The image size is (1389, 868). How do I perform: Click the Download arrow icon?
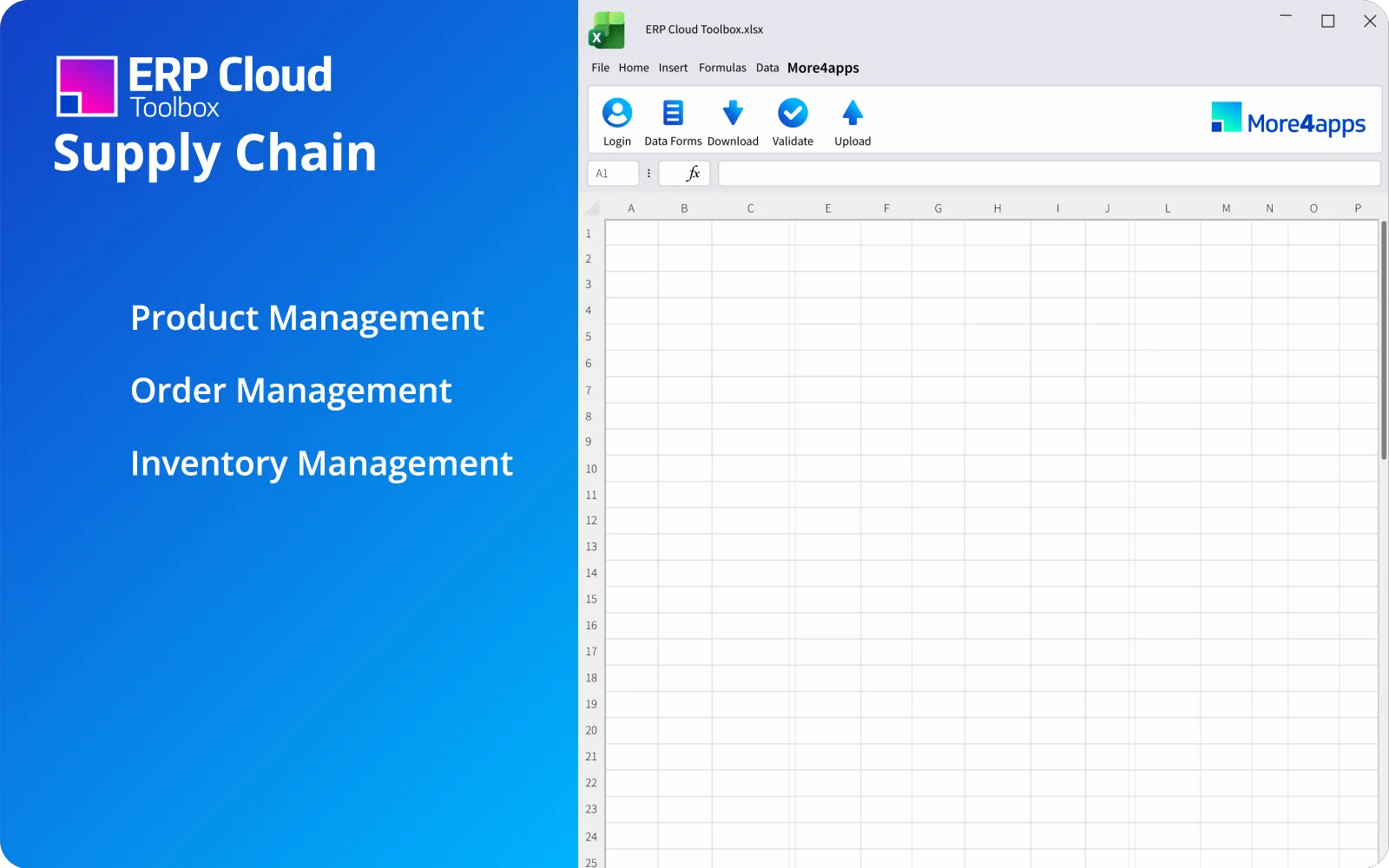[x=733, y=113]
